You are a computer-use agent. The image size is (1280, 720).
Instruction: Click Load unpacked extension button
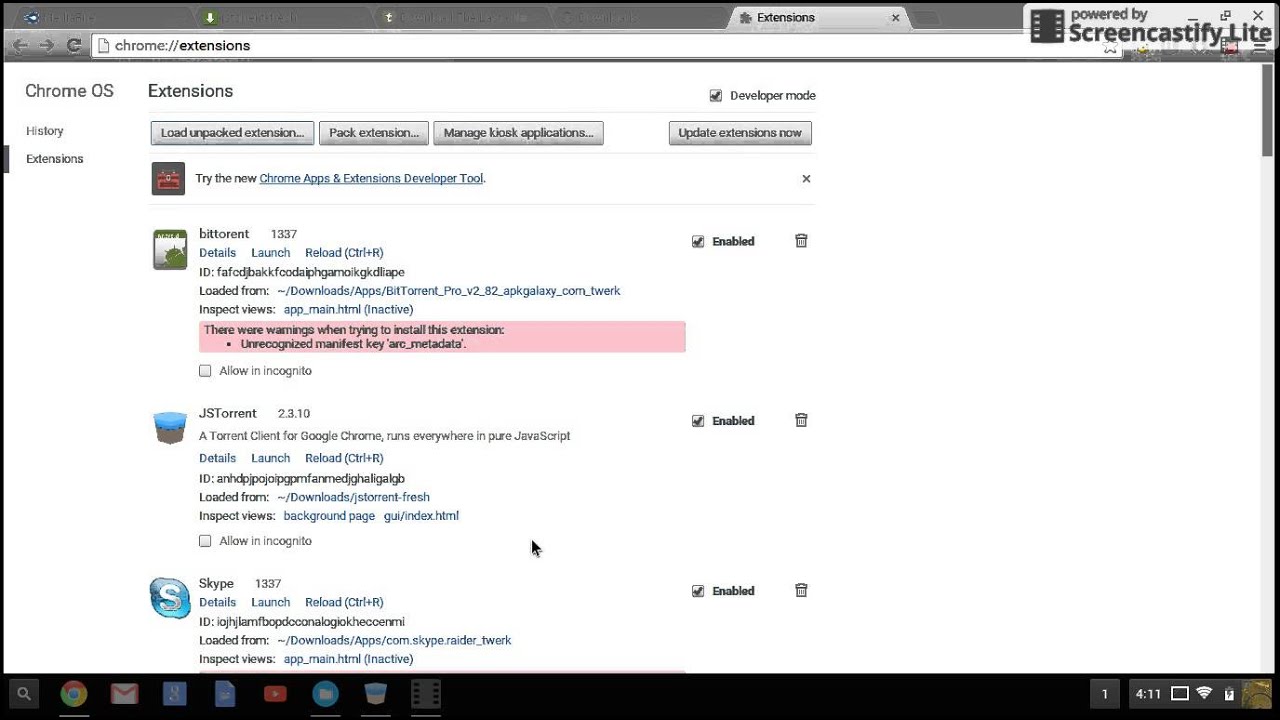232,133
